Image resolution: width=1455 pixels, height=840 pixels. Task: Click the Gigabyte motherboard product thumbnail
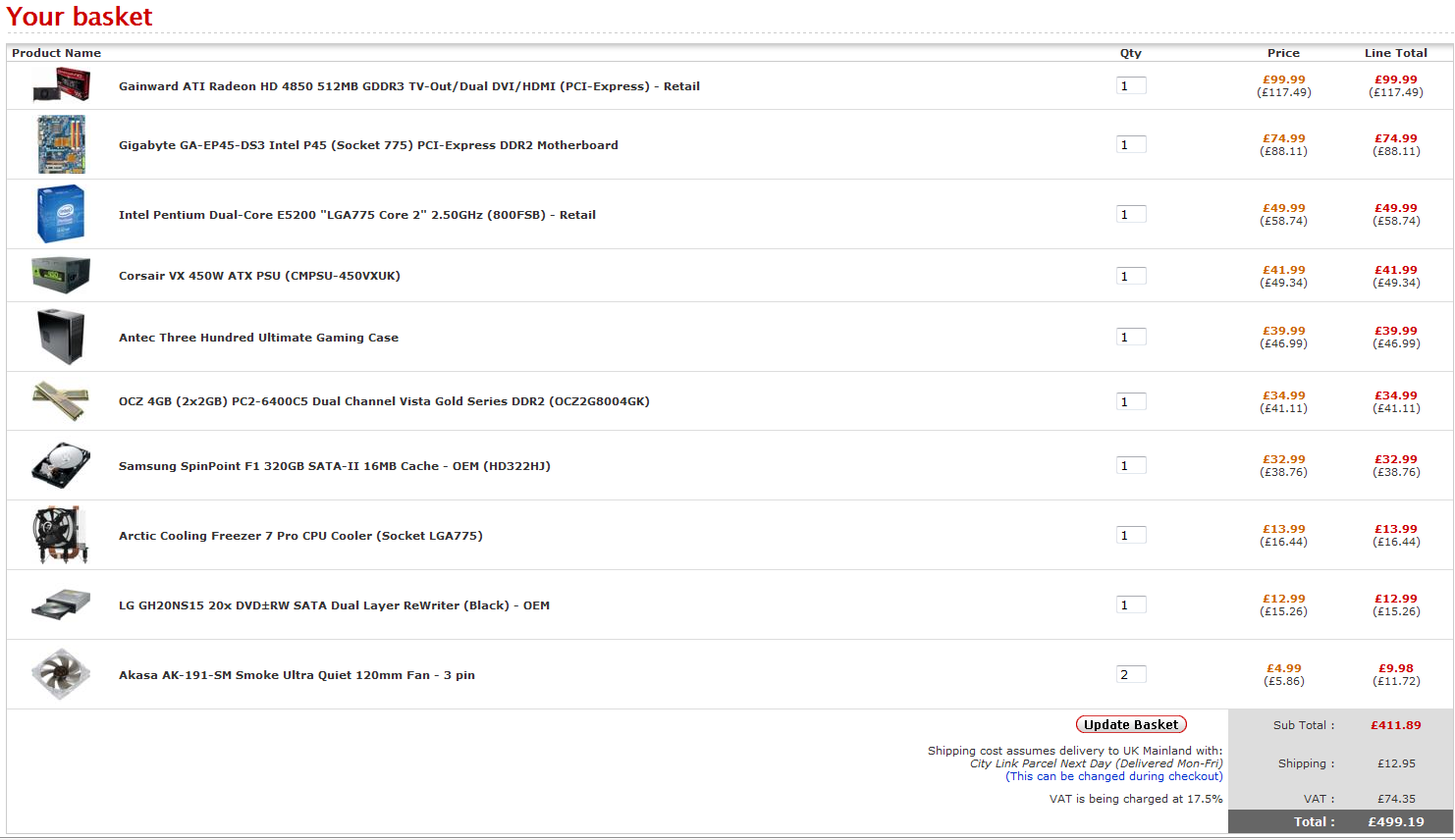tap(61, 144)
